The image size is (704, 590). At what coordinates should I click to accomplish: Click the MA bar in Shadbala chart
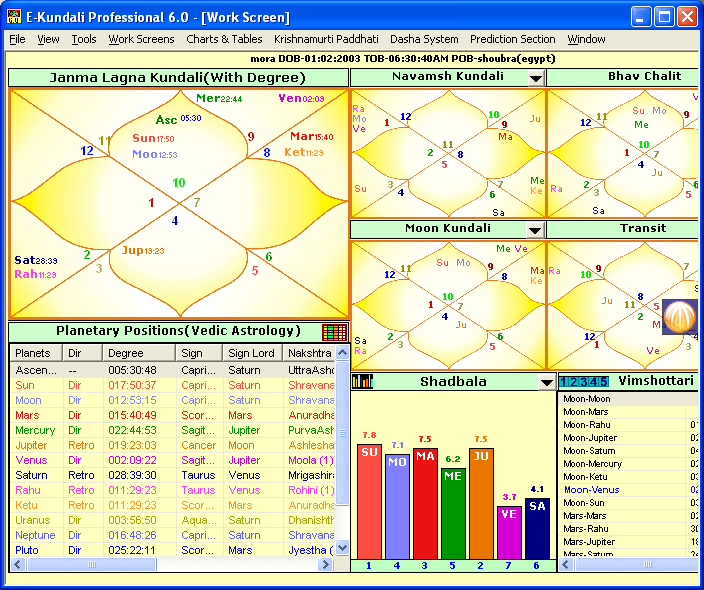(425, 503)
